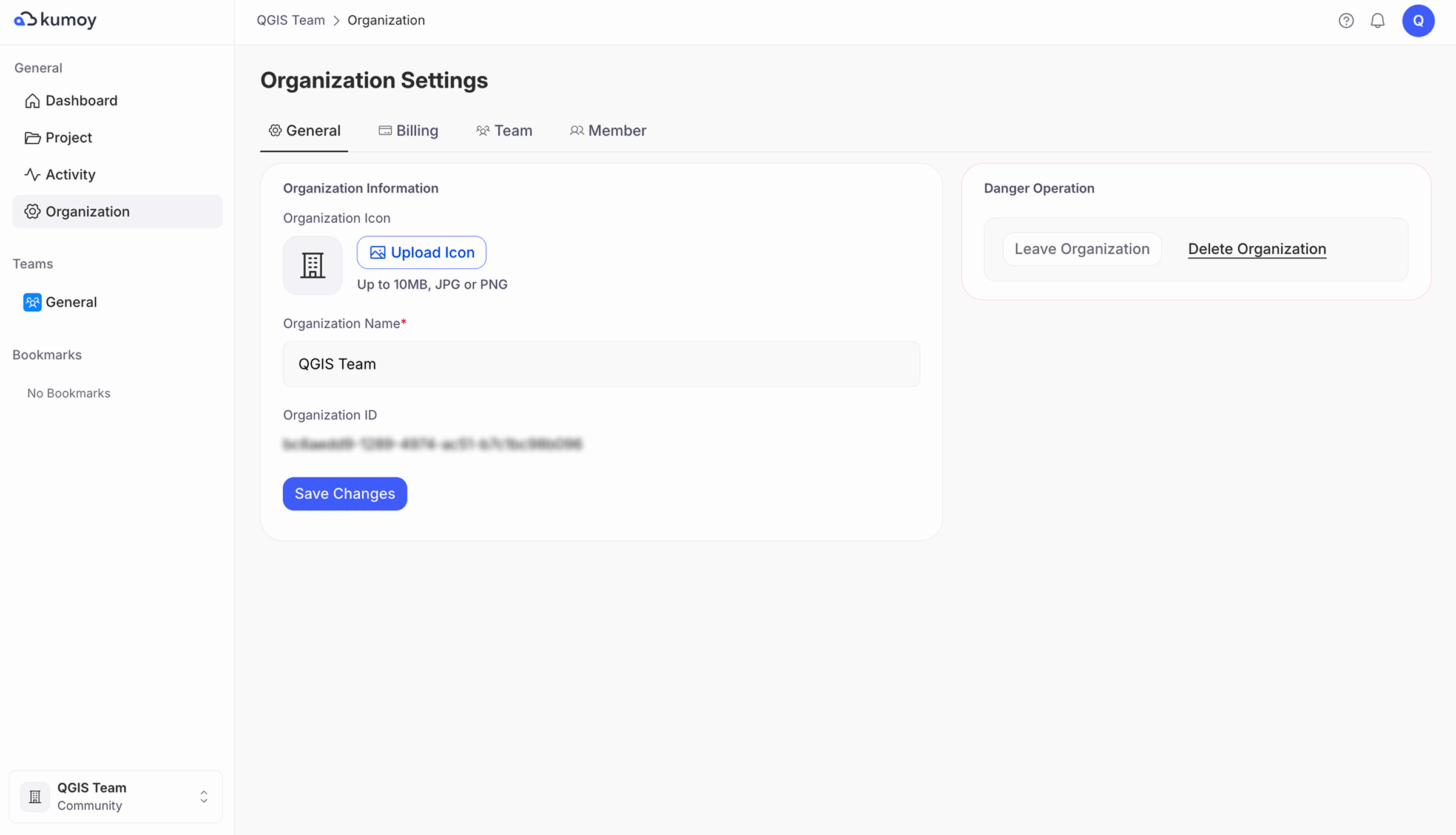Click the Delete Organization link

click(x=1256, y=249)
